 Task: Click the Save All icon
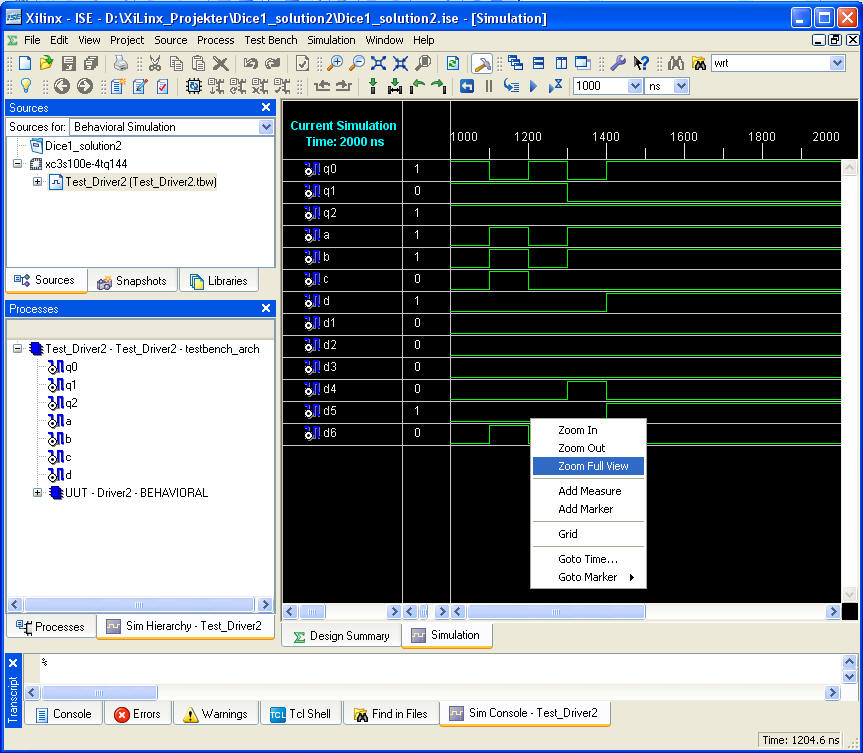click(x=91, y=63)
